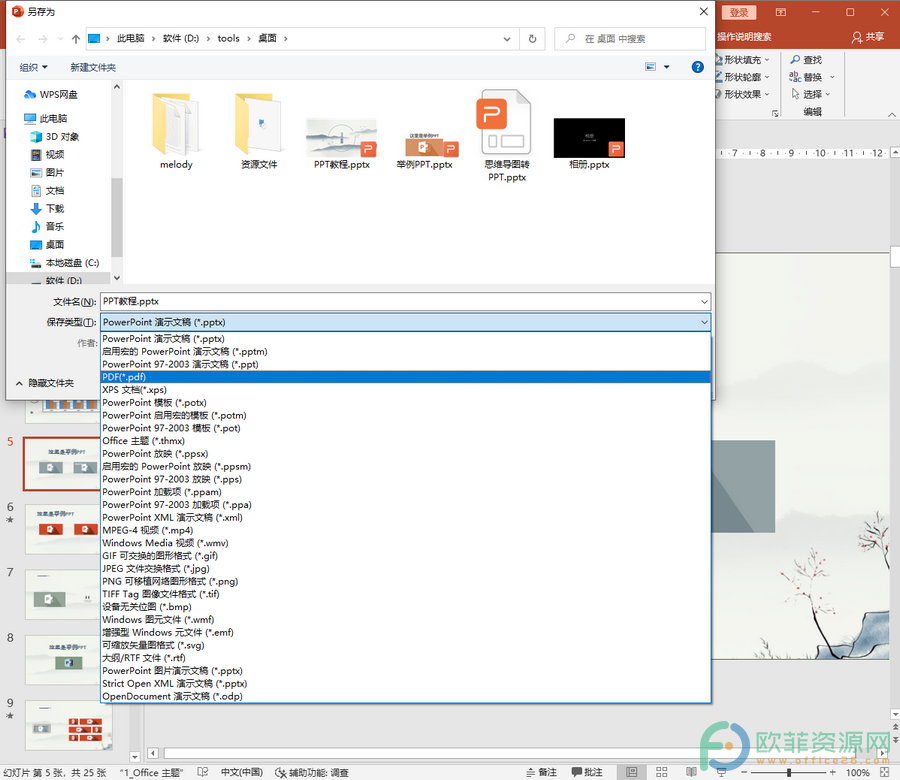Image resolution: width=900 pixels, height=780 pixels.
Task: Click tools in the address path
Action: click(x=228, y=38)
